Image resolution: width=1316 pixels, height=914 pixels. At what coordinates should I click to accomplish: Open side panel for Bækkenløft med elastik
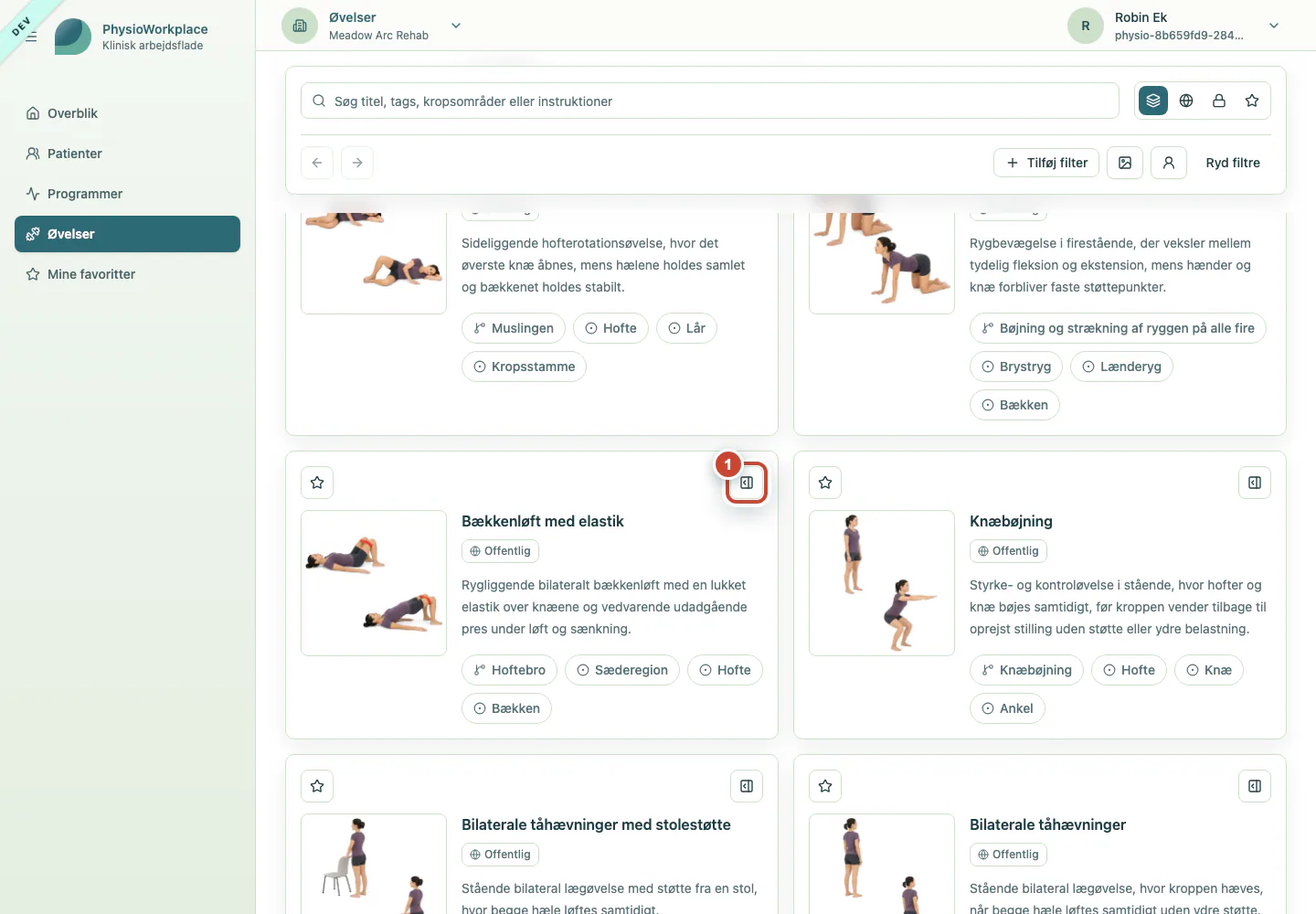click(x=747, y=483)
